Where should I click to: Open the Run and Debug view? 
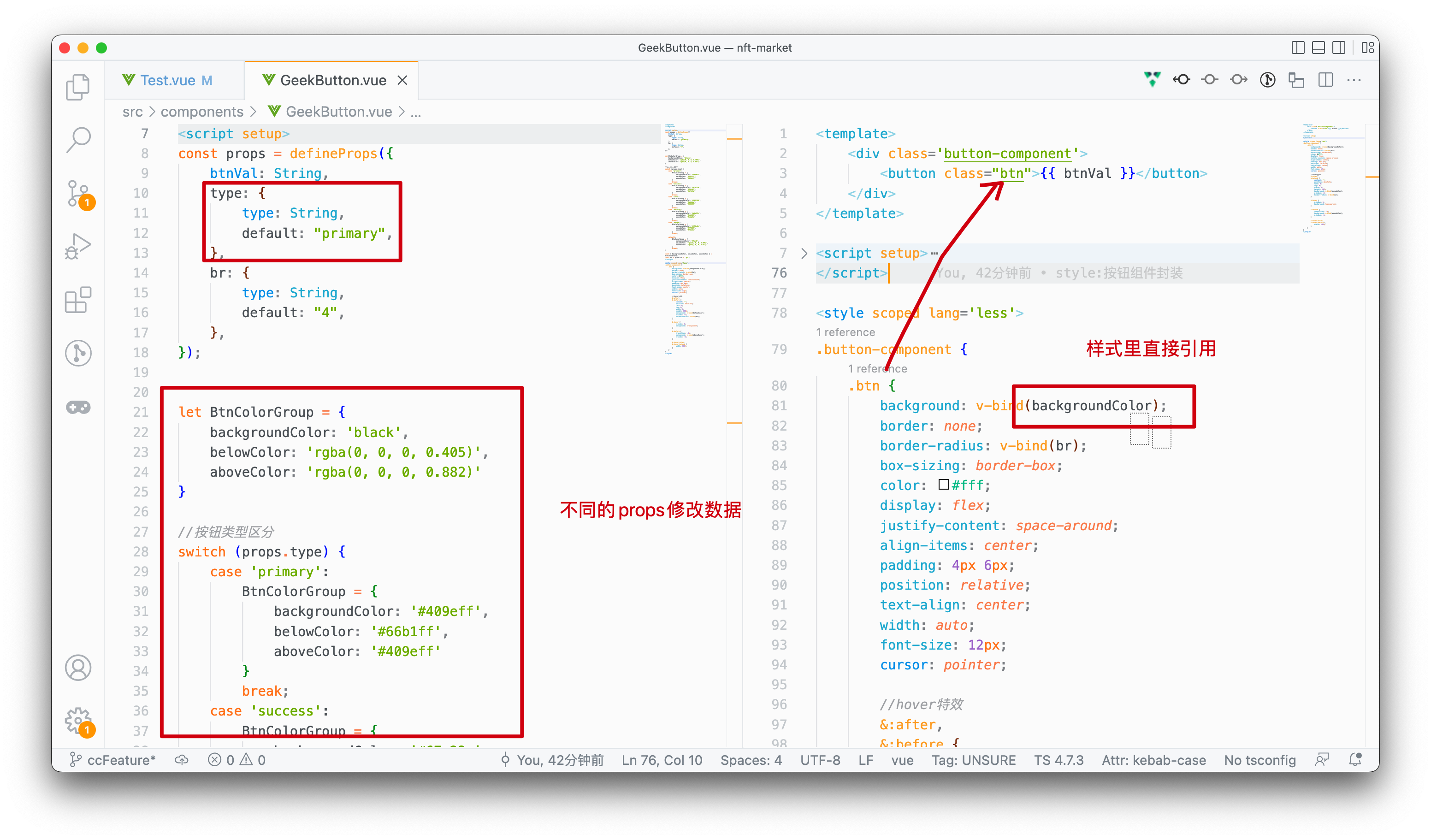[78, 247]
